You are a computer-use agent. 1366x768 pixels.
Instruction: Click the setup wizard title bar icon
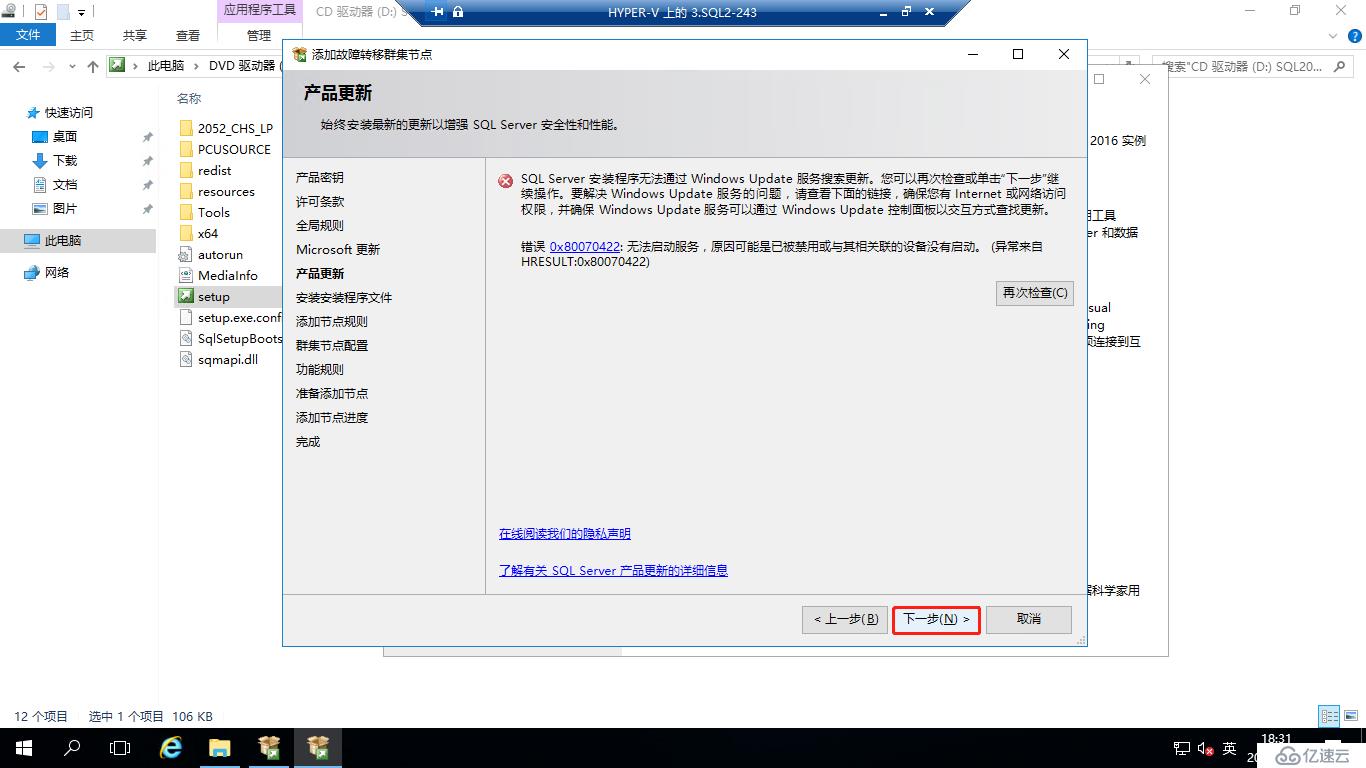coord(299,54)
